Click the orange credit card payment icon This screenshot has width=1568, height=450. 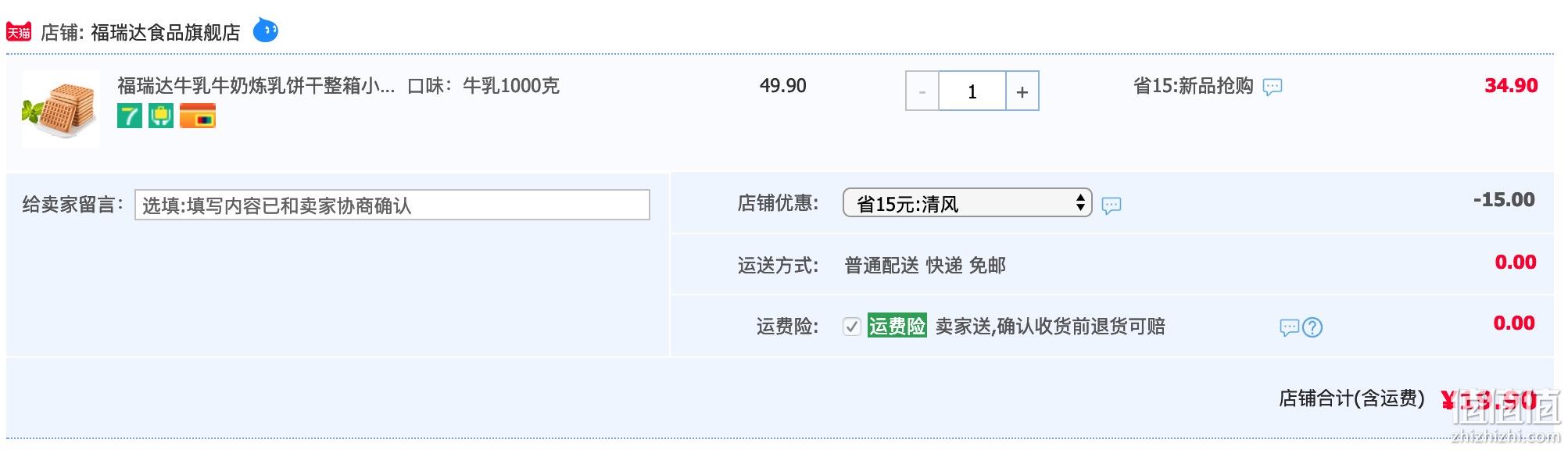point(198,116)
